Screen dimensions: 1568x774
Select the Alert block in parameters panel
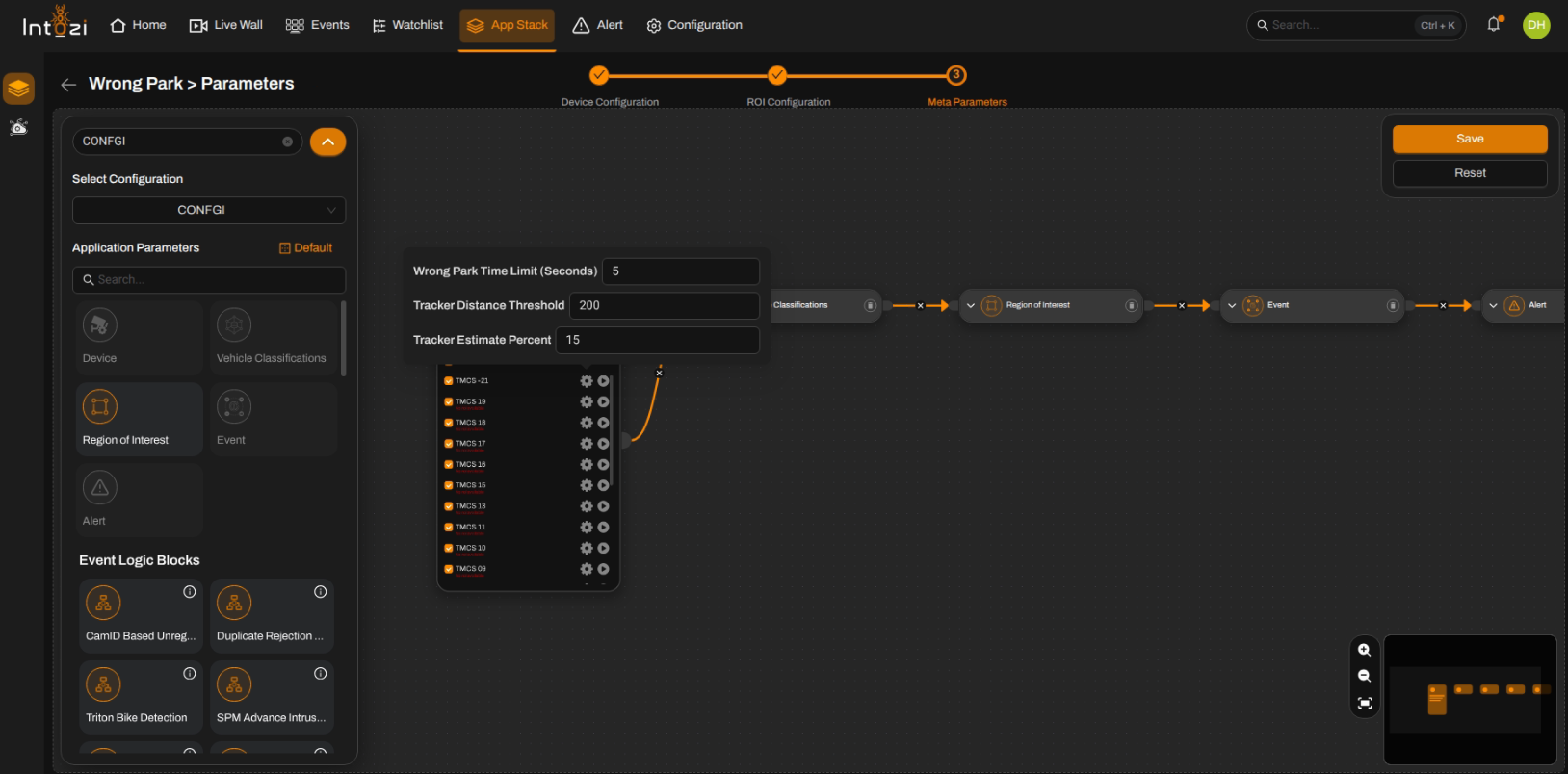[139, 501]
